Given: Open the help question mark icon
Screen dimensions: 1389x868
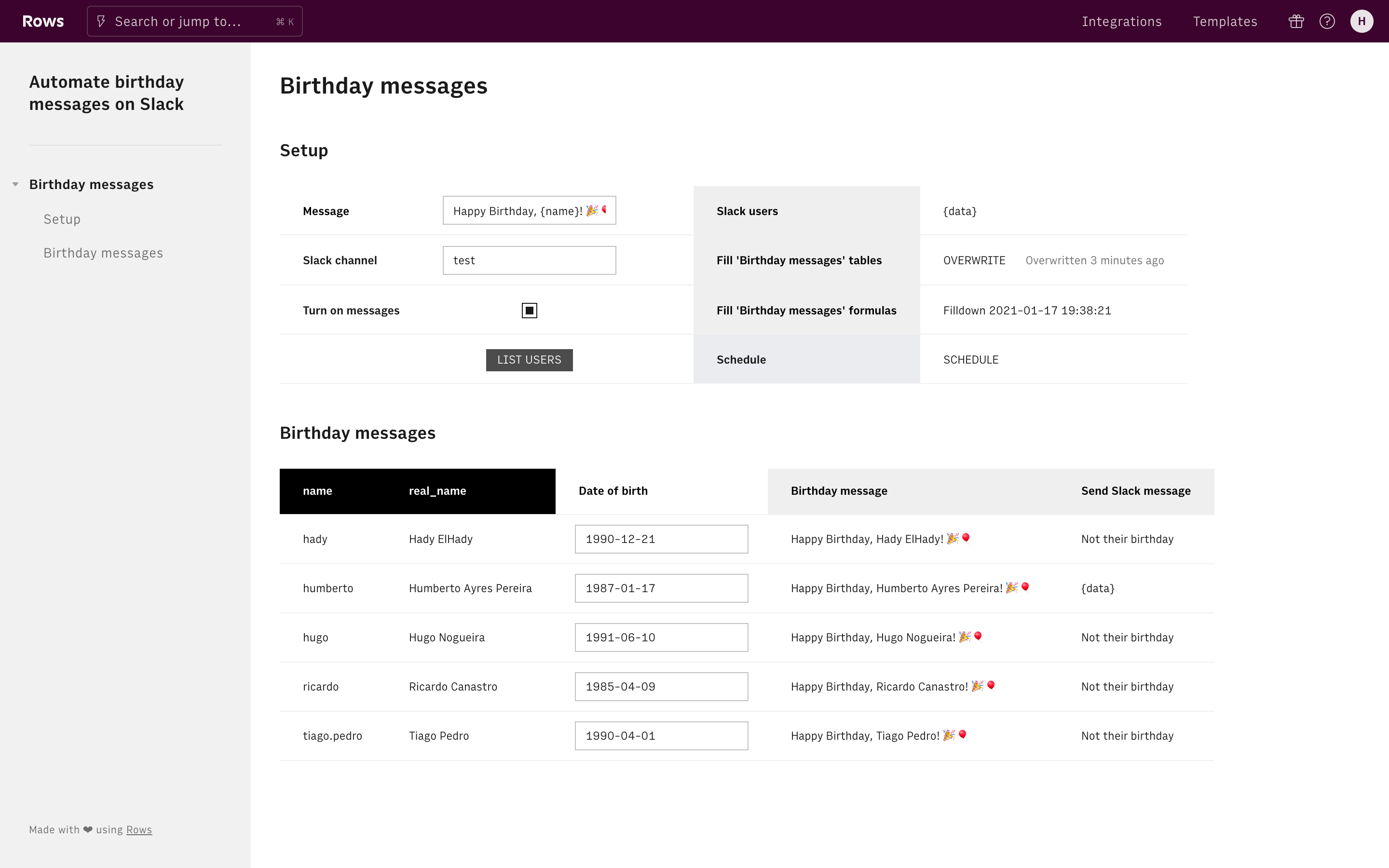Looking at the screenshot, I should pyautogui.click(x=1327, y=21).
